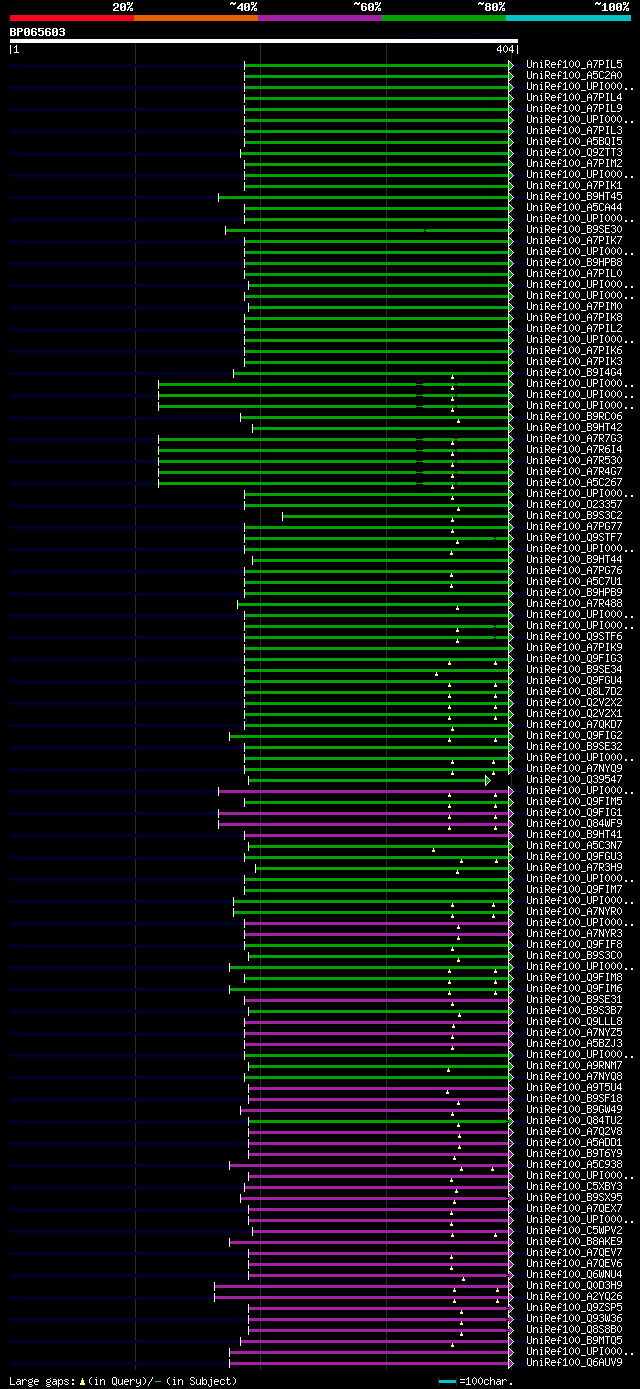
Task: Select the UniRef100_B9HT42 hit
Action: pos(574,427)
